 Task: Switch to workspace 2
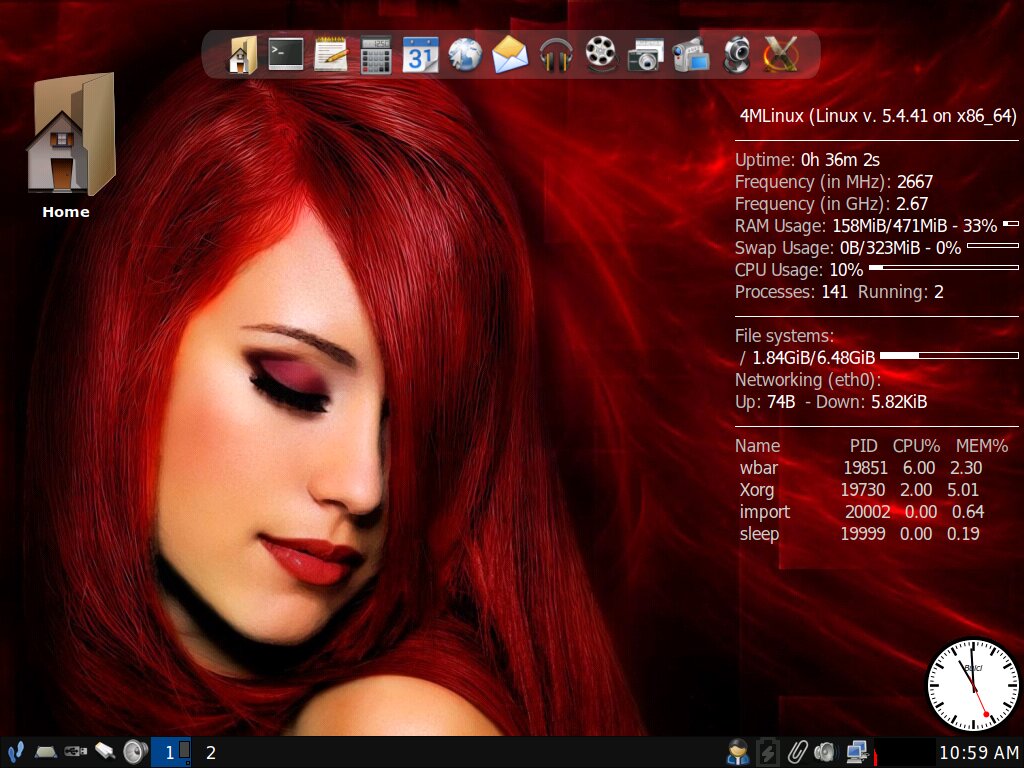(210, 753)
